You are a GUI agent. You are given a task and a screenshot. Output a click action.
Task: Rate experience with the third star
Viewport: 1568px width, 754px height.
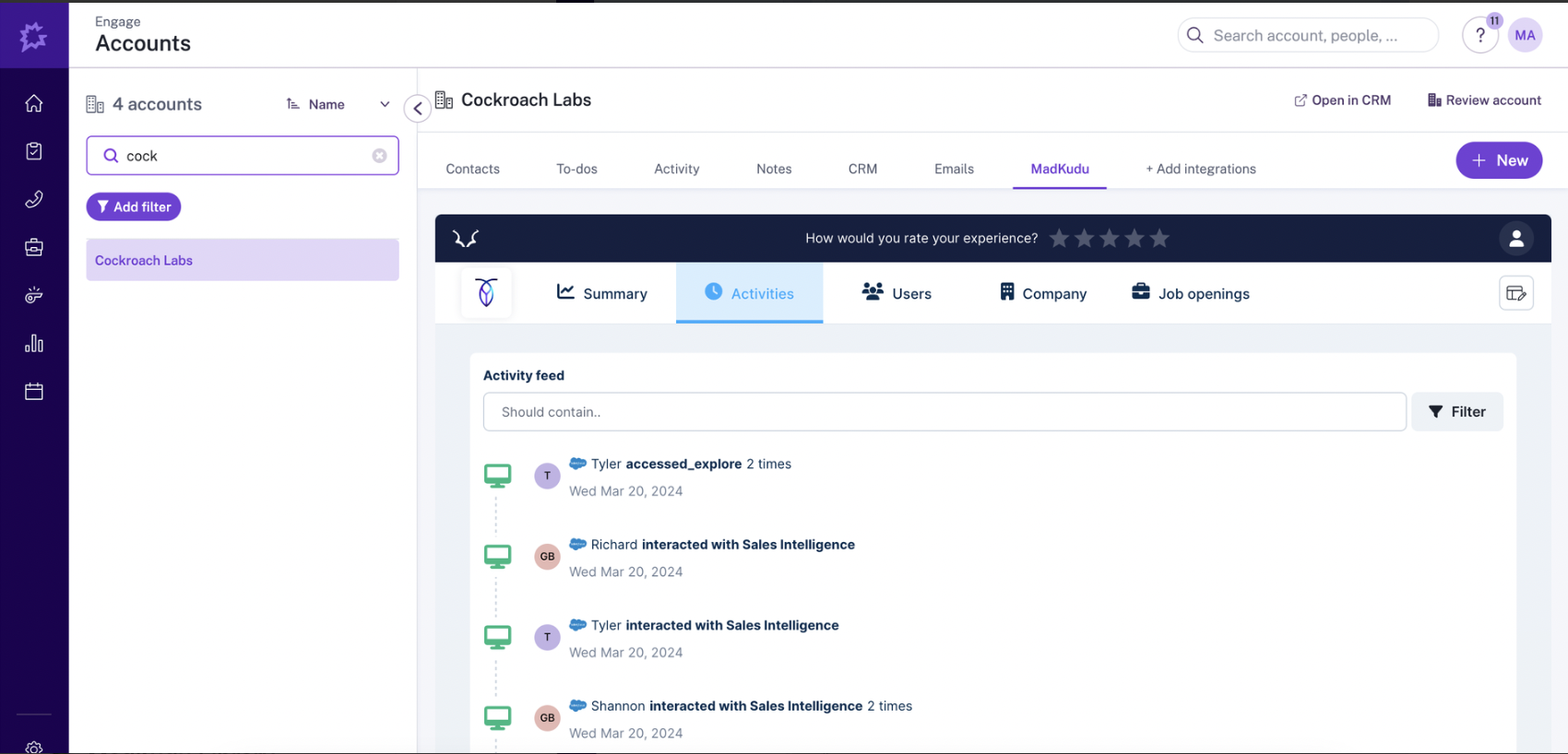tap(1109, 239)
